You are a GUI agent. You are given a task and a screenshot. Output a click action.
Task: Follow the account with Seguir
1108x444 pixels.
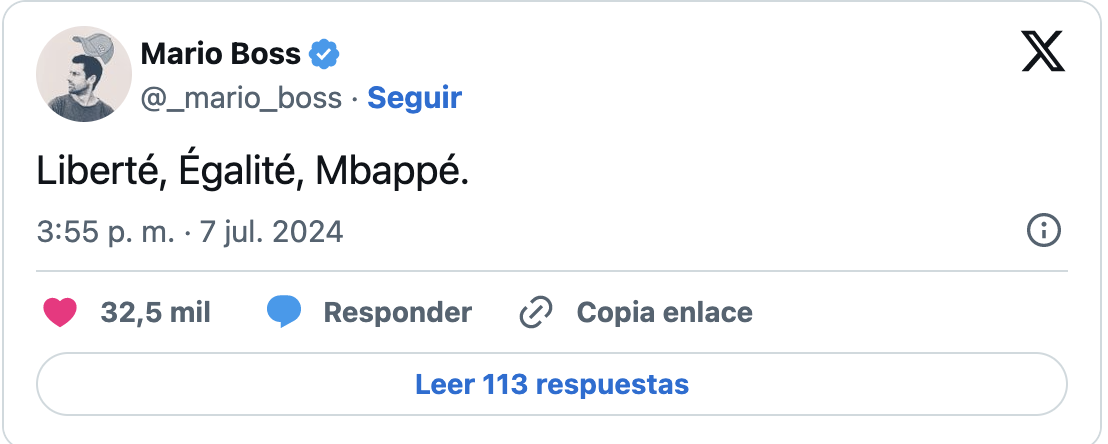[x=414, y=98]
